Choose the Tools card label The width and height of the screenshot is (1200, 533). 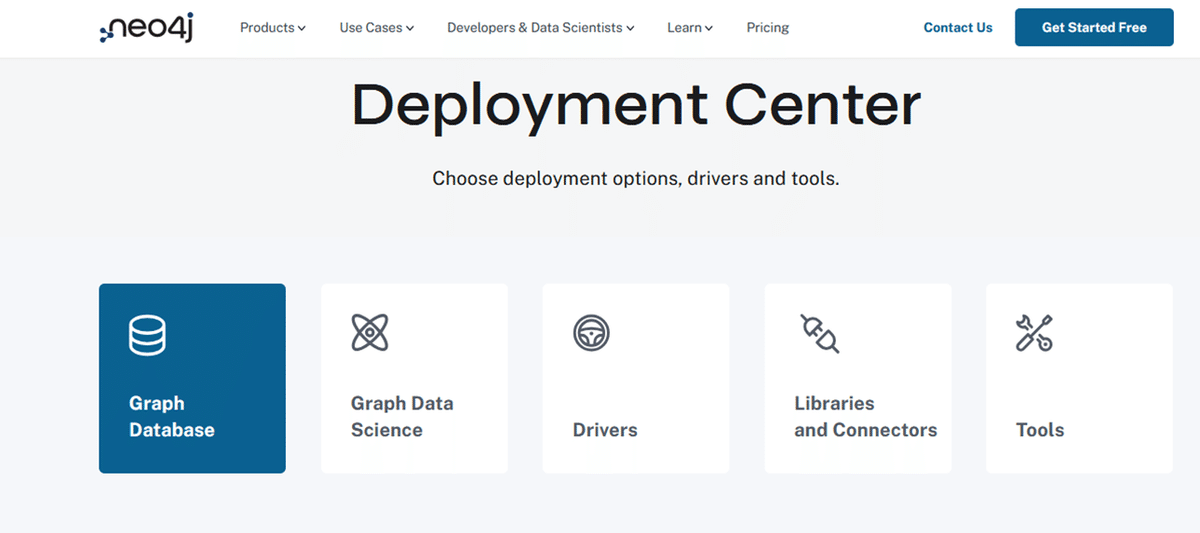tap(1040, 430)
